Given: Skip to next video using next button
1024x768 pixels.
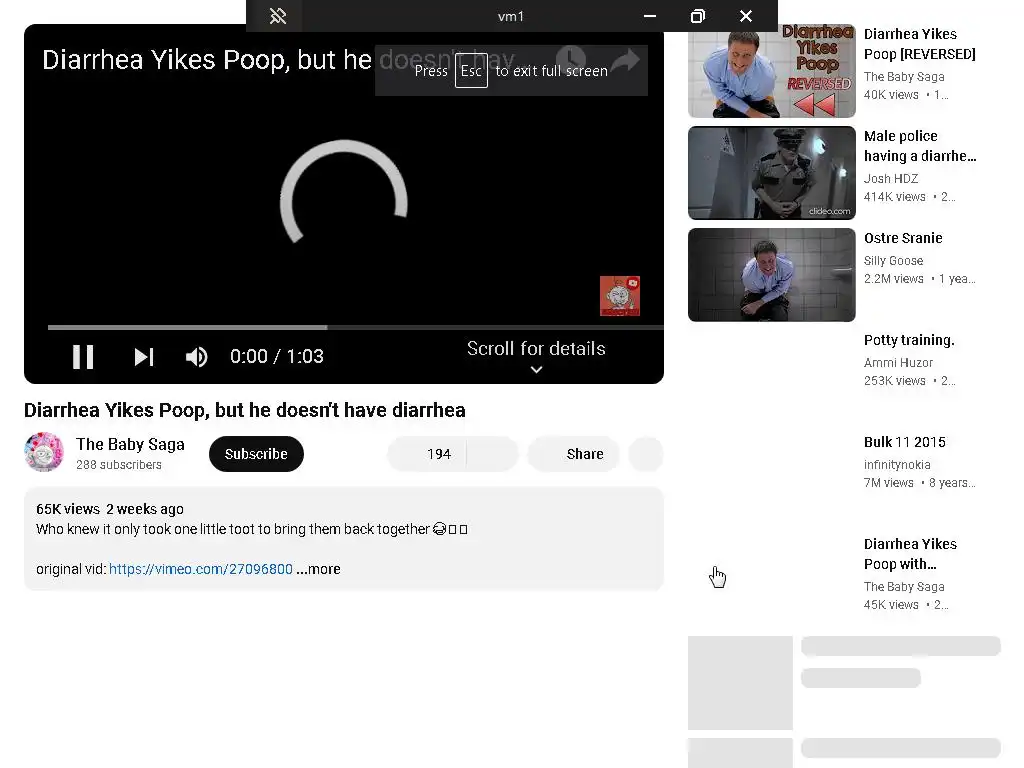Looking at the screenshot, I should [144, 357].
